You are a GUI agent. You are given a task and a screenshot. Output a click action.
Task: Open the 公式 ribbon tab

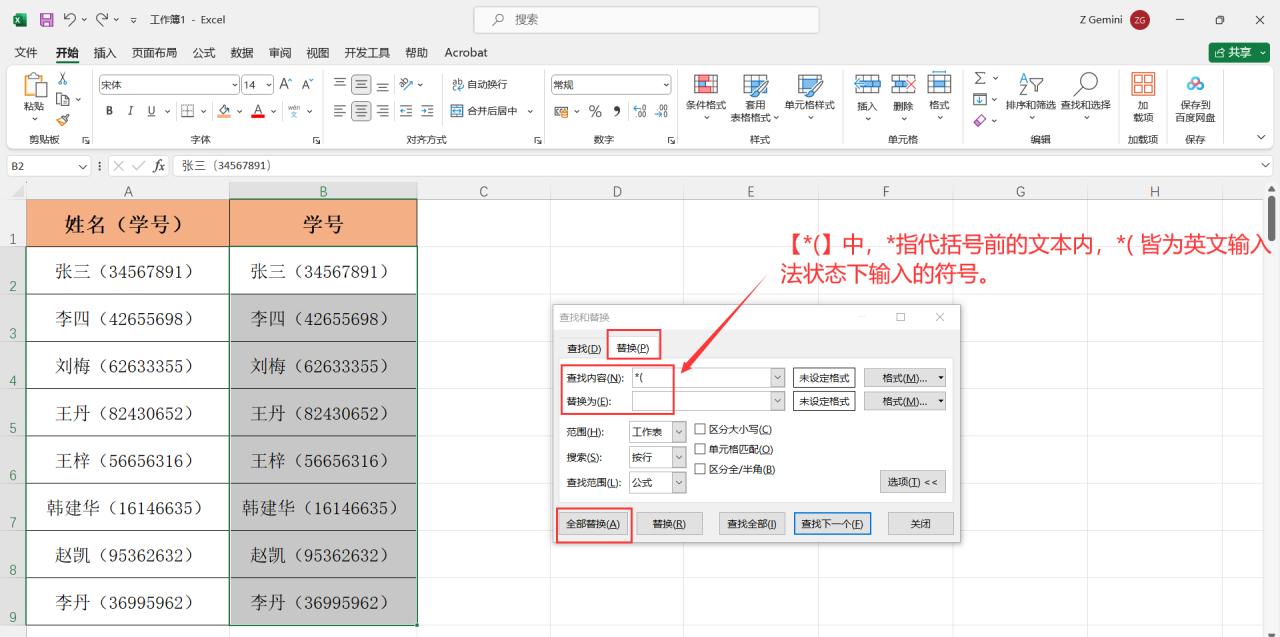[204, 52]
